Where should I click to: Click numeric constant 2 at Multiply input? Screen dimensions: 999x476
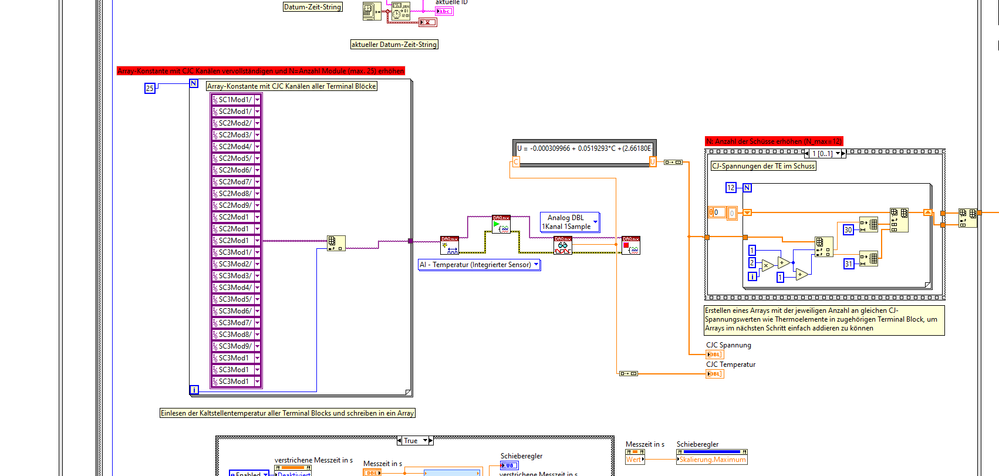coord(752,263)
